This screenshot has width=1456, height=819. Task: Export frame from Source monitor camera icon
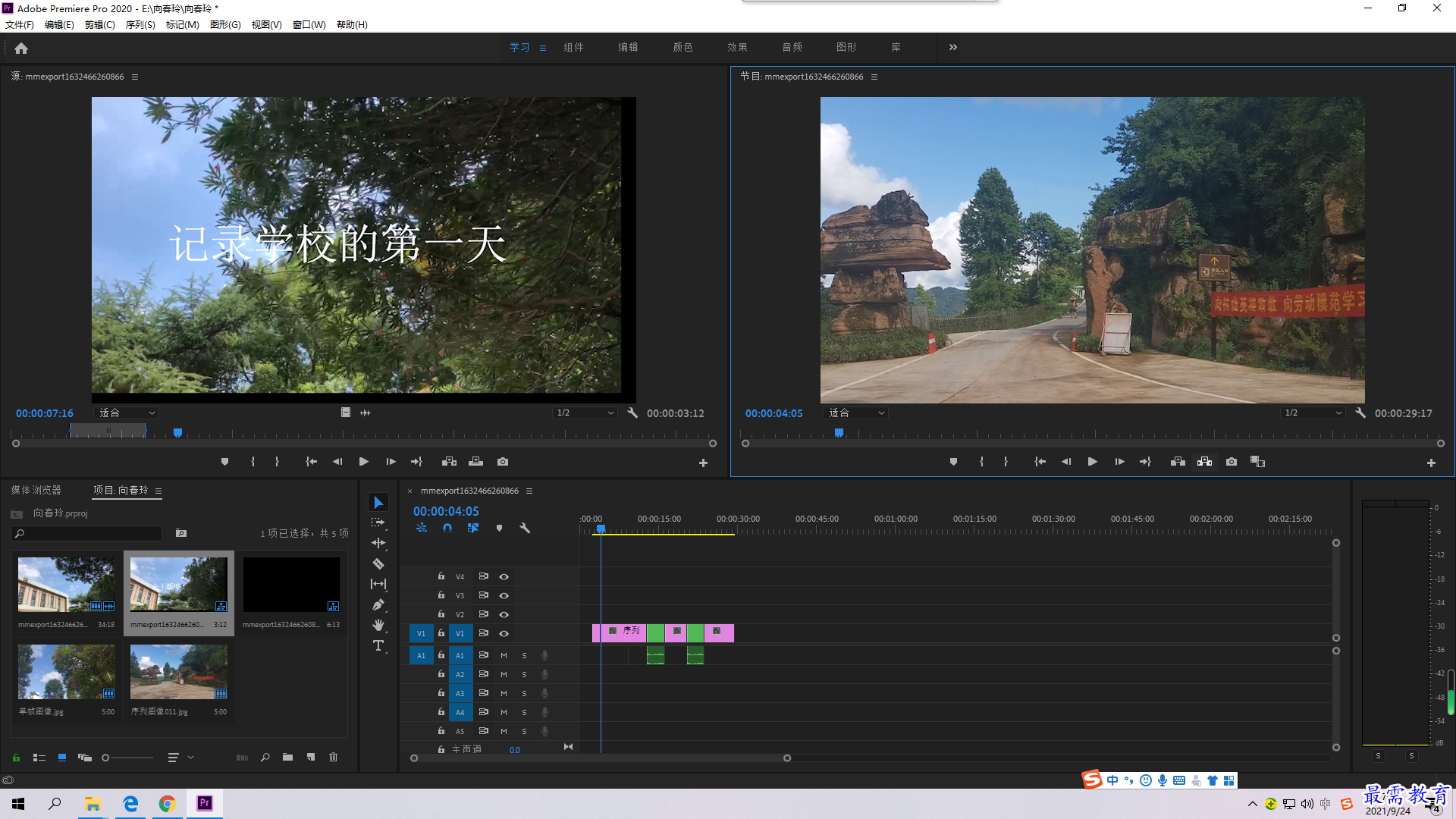click(x=503, y=462)
